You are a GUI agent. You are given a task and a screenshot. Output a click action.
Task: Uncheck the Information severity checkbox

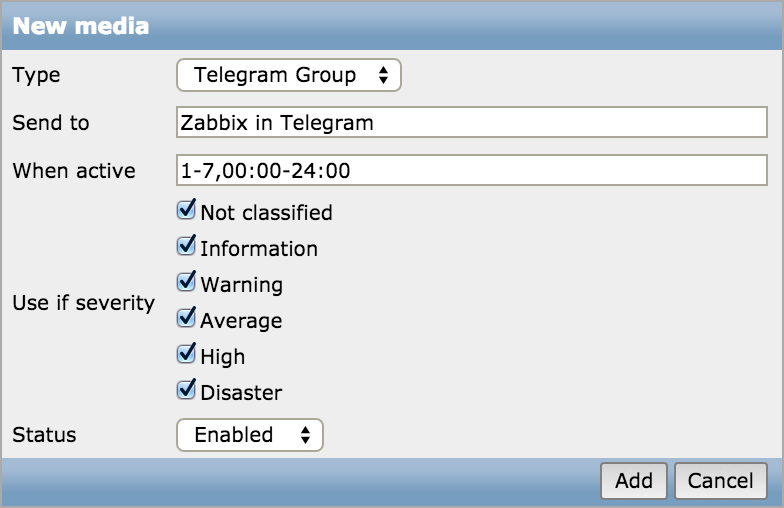[186, 246]
